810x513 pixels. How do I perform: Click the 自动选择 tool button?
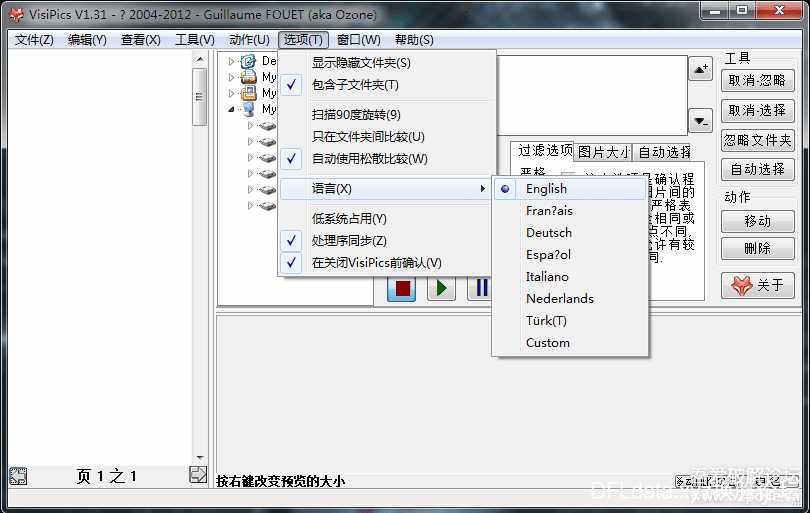[757, 169]
